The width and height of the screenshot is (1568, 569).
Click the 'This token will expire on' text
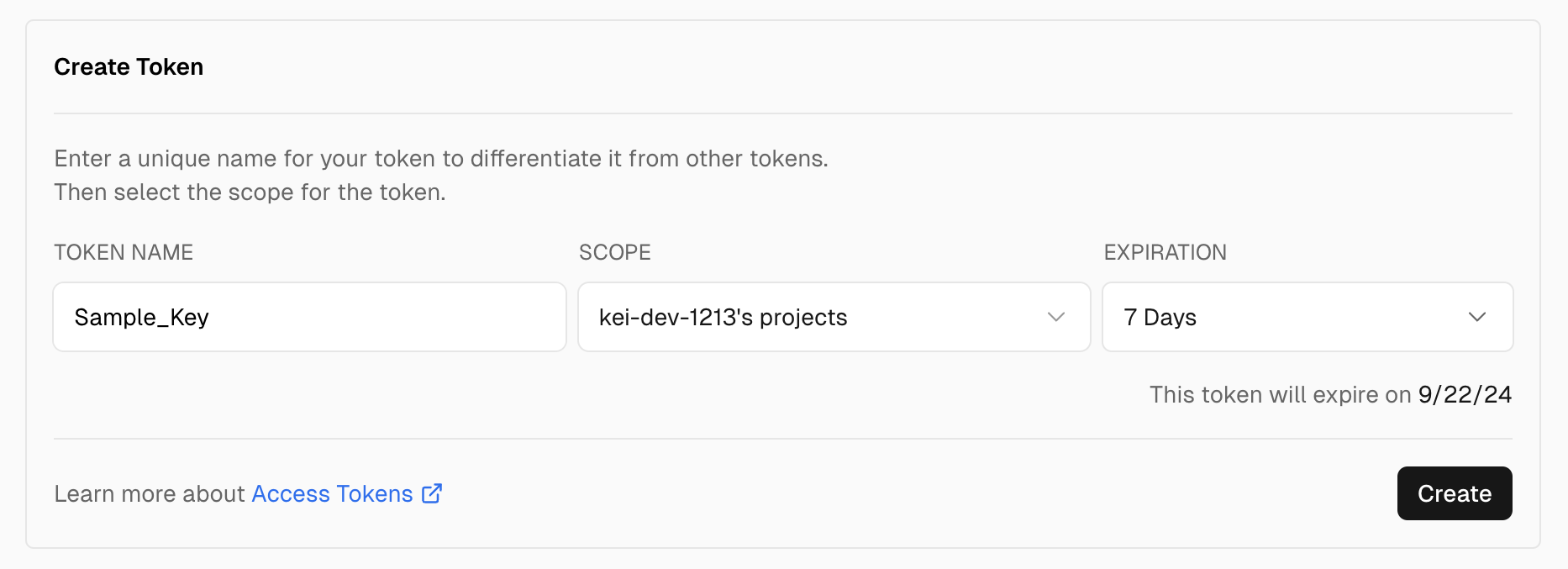tap(1279, 394)
